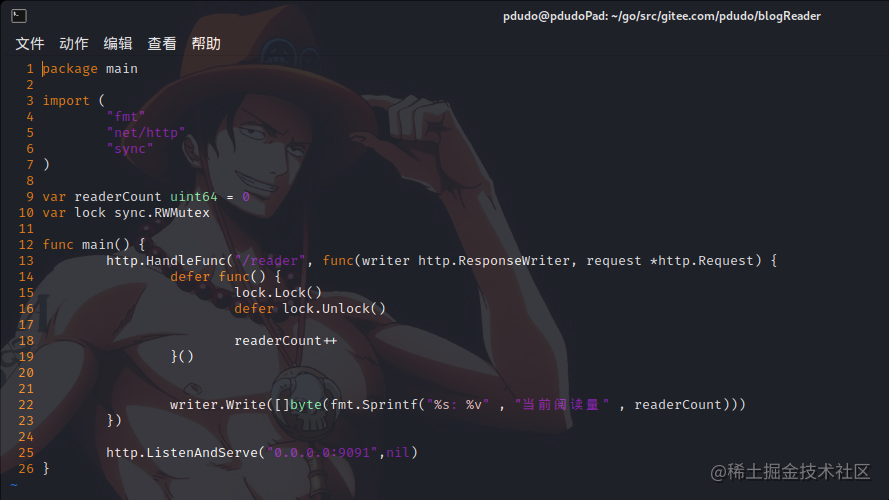The width and height of the screenshot is (889, 500).
Task: Click the func main() declaration
Action: pos(94,244)
